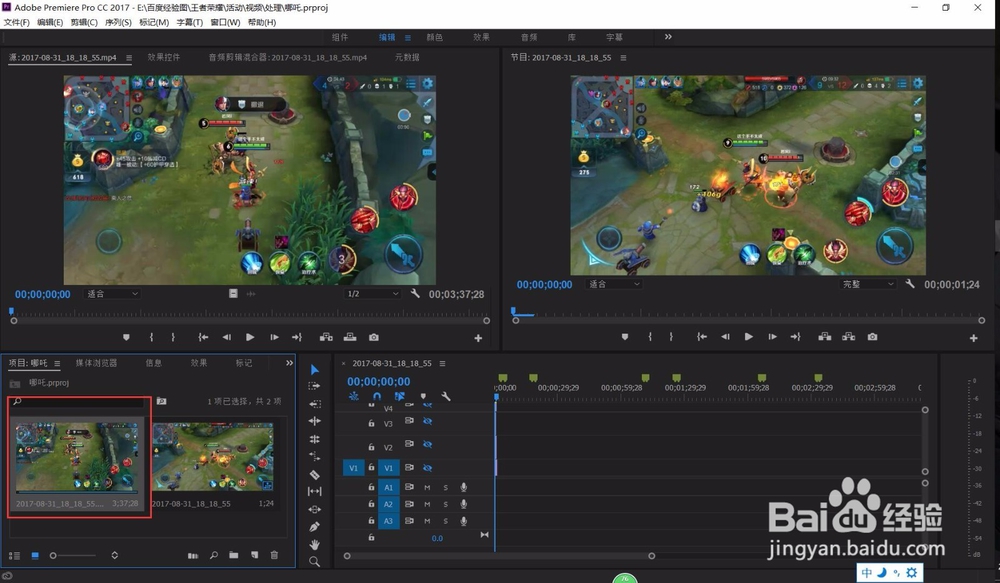Image resolution: width=1000 pixels, height=583 pixels.
Task: Select the Razor tool
Action: point(314,475)
